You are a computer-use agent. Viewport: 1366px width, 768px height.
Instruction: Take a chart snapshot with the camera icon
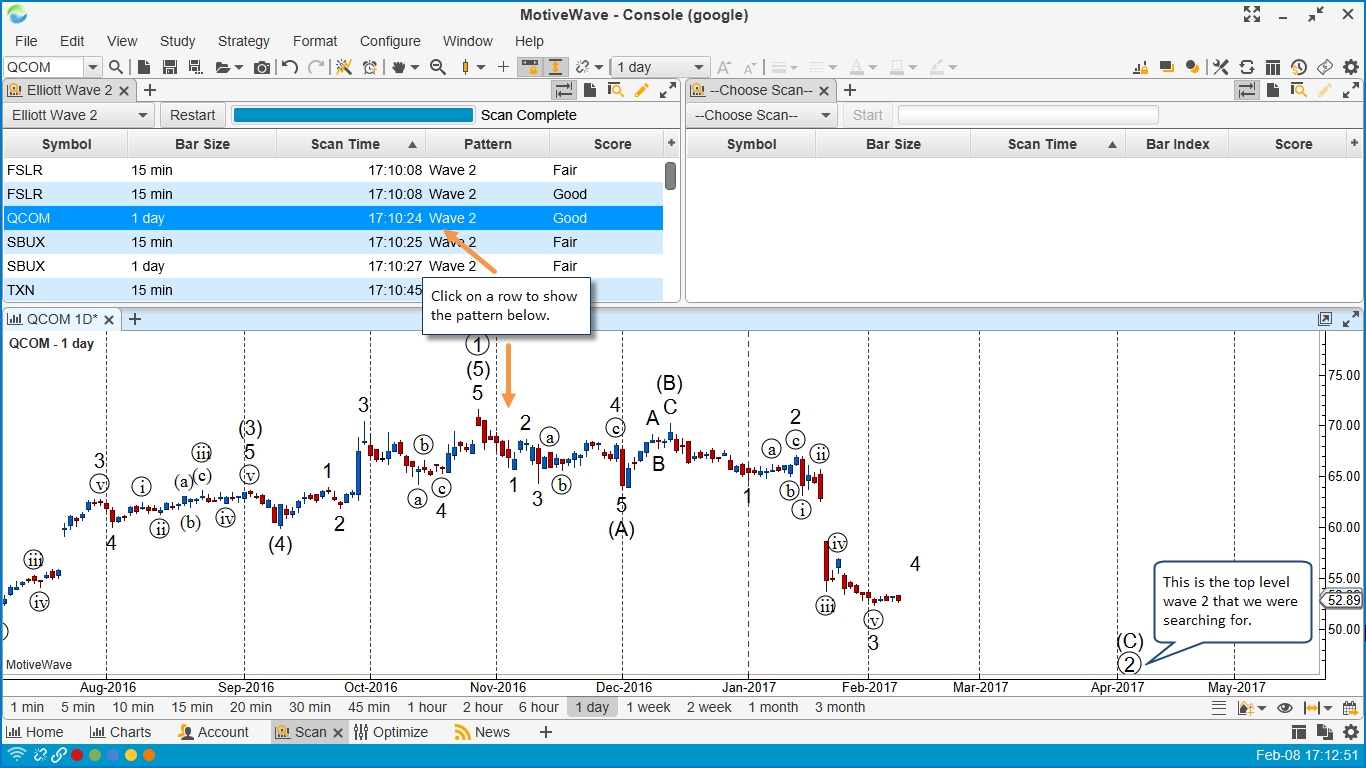(262, 67)
